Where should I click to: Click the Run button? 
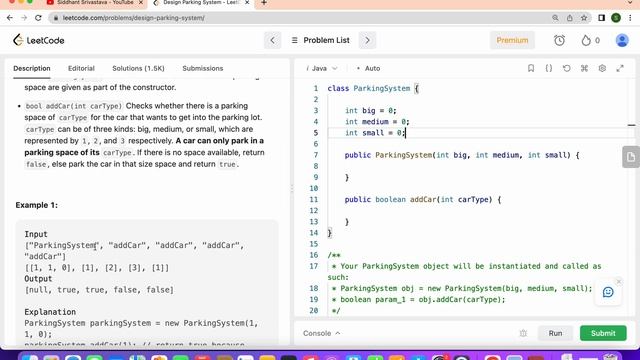coord(555,333)
